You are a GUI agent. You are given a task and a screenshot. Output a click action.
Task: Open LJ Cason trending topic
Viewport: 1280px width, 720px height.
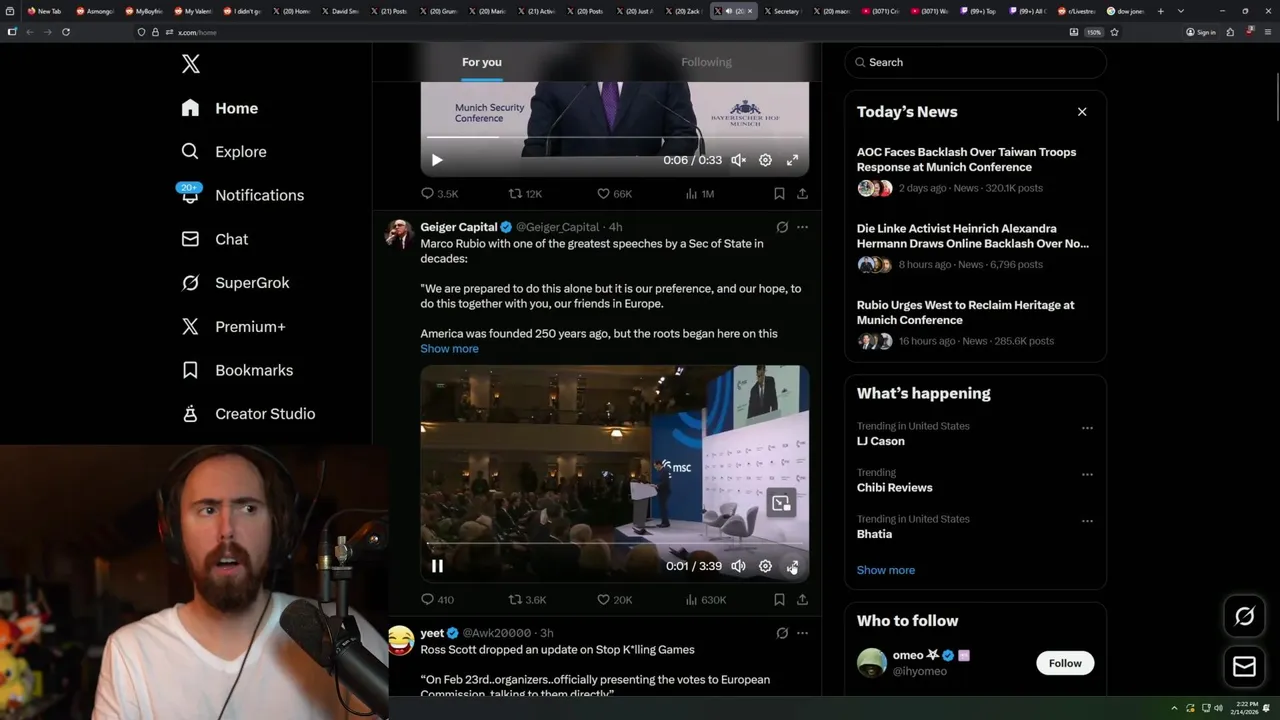(880, 441)
